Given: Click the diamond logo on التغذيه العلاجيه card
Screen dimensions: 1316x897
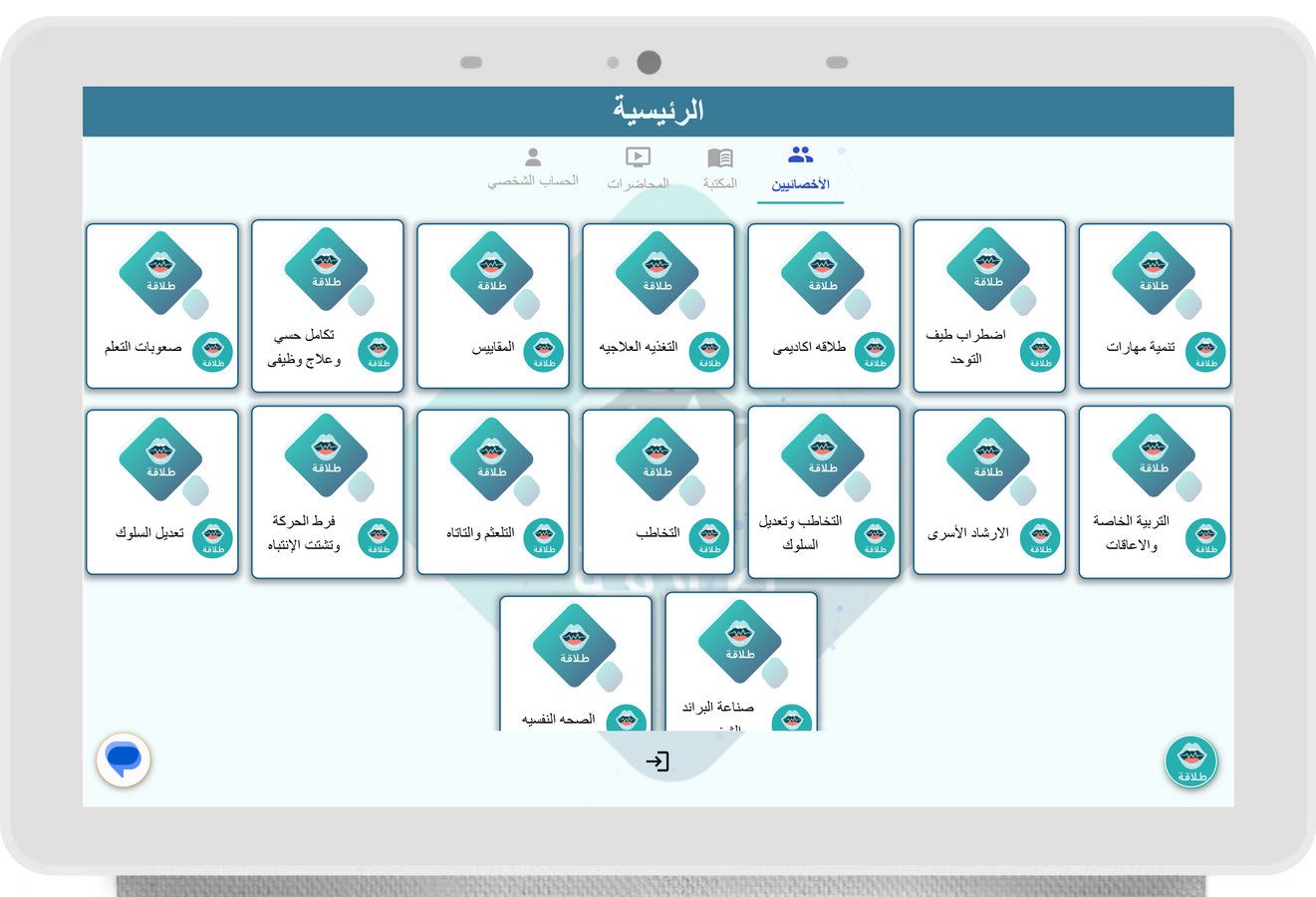Looking at the screenshot, I should pyautogui.click(x=658, y=273).
